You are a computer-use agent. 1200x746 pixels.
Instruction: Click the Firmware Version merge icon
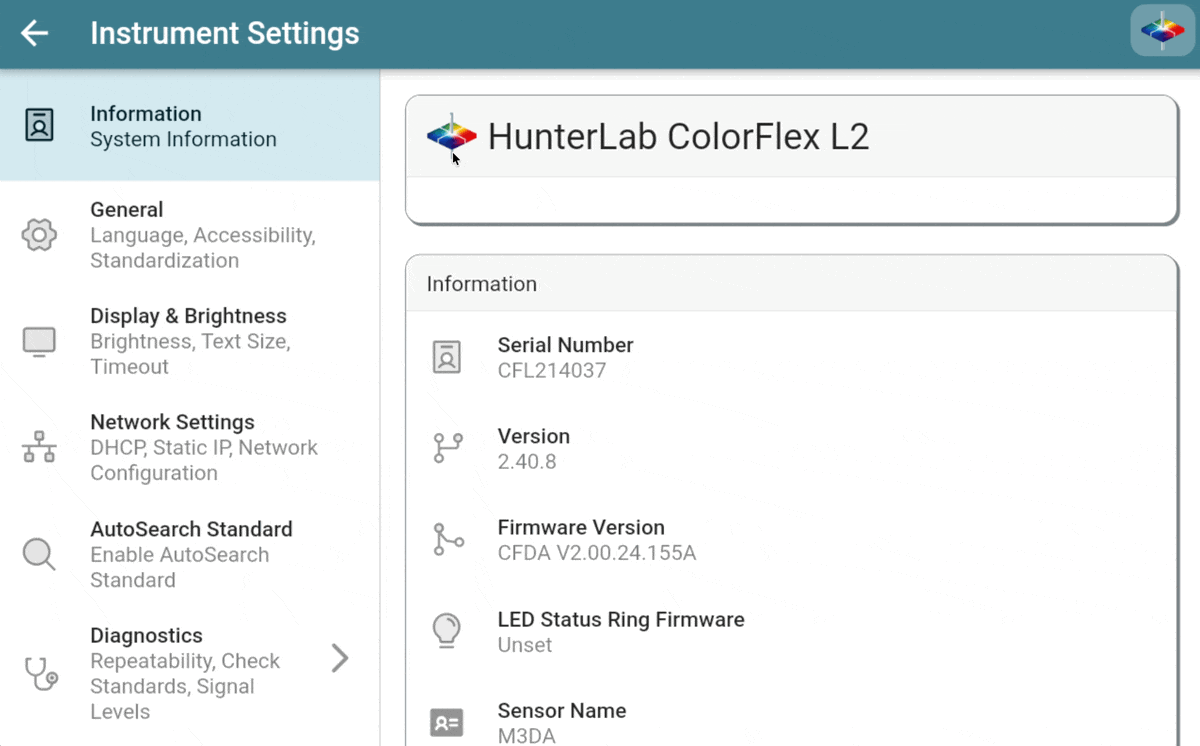click(447, 540)
